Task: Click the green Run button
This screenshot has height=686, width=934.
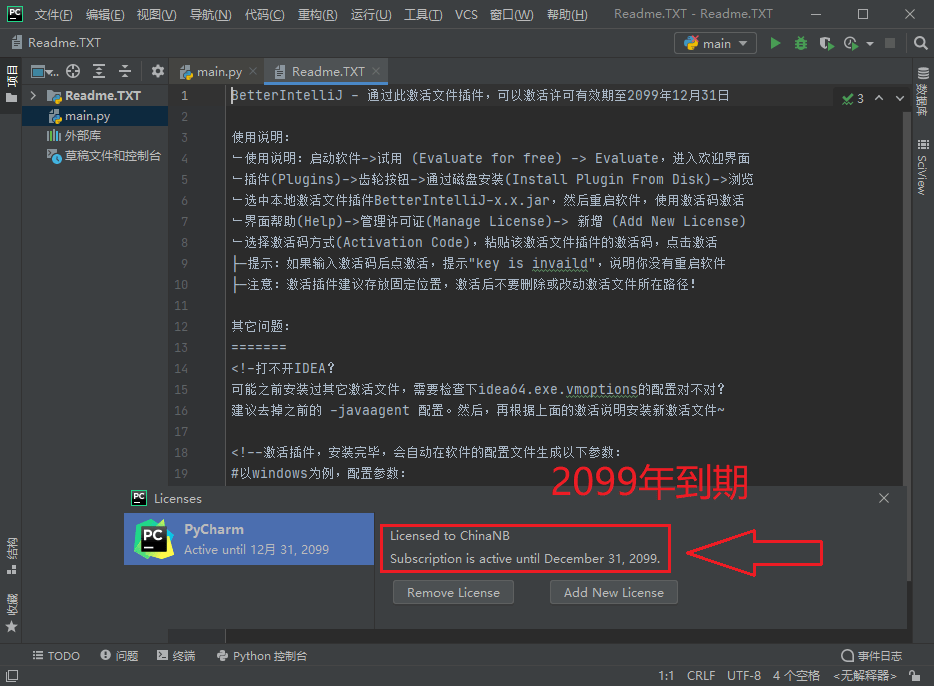Action: point(775,43)
